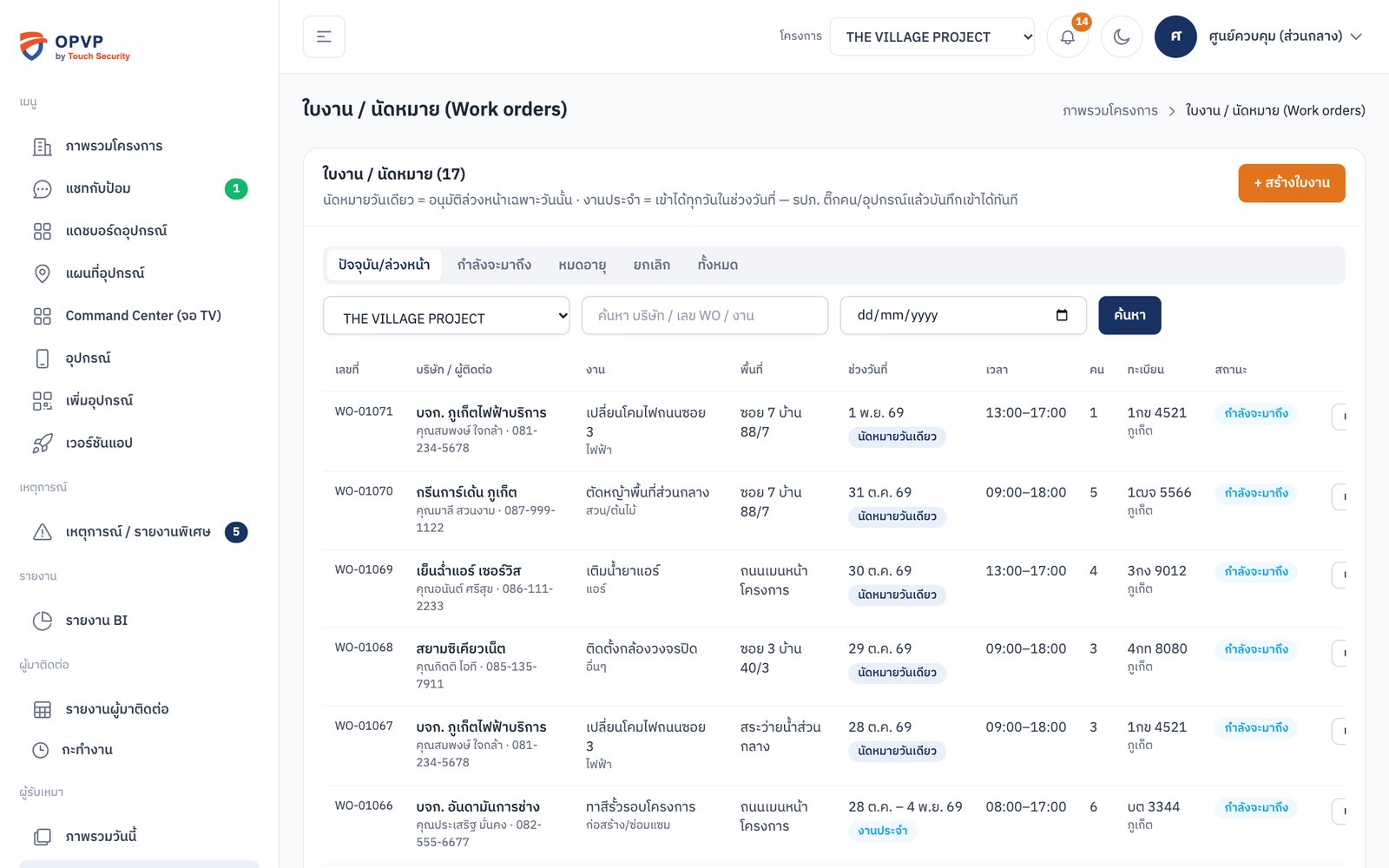Open the เวอร์ชันแอป rocket icon
The width and height of the screenshot is (1389, 868).
(x=43, y=444)
